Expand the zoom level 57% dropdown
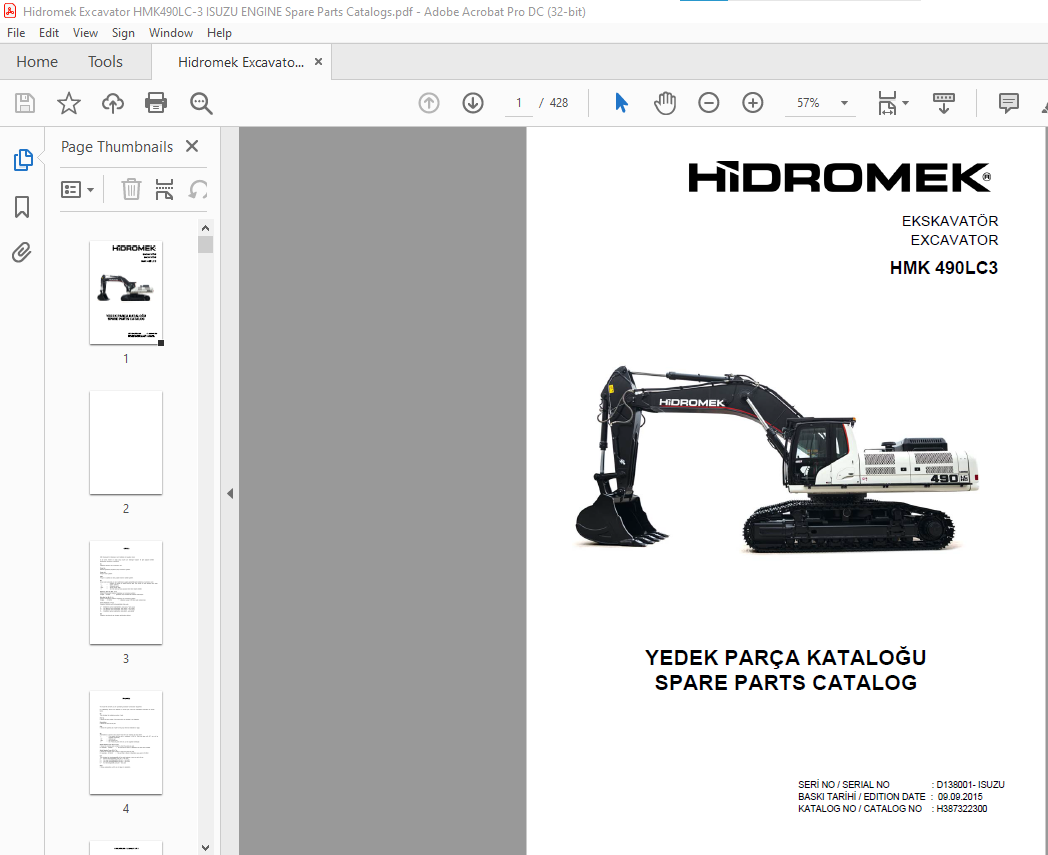This screenshot has height=855, width=1048. 844,103
